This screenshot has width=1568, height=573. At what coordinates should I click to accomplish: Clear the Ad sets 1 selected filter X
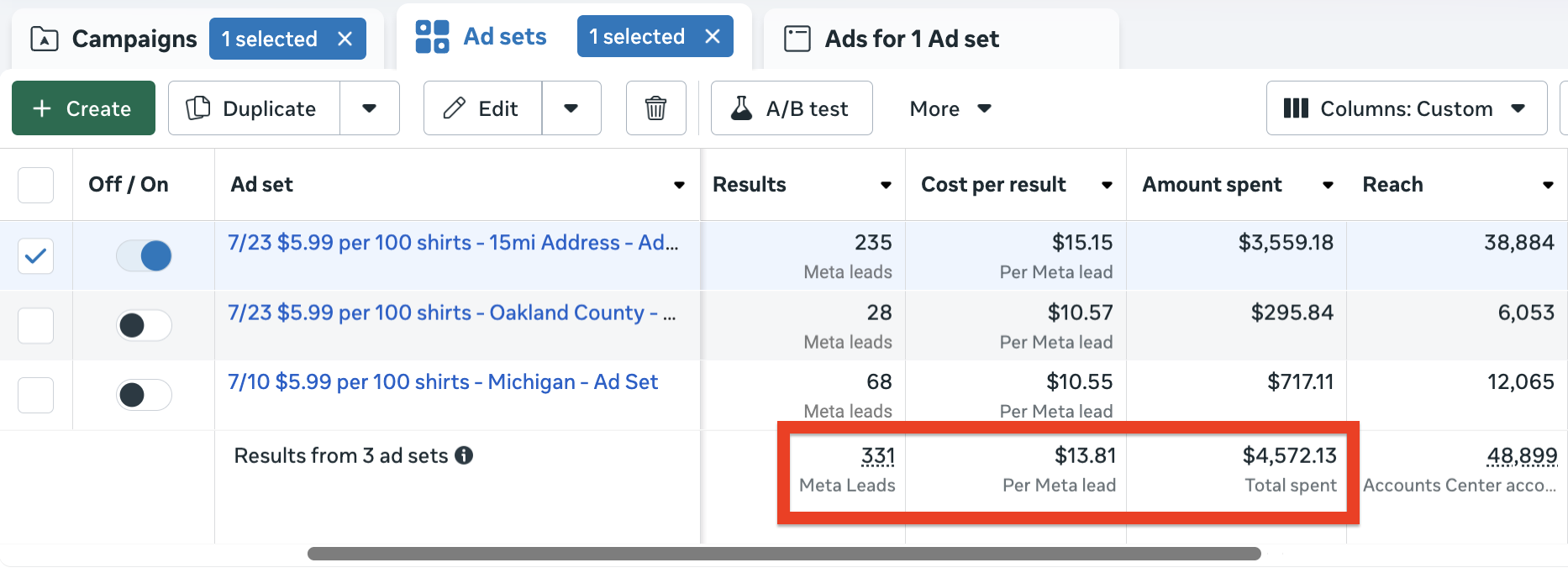click(x=713, y=37)
